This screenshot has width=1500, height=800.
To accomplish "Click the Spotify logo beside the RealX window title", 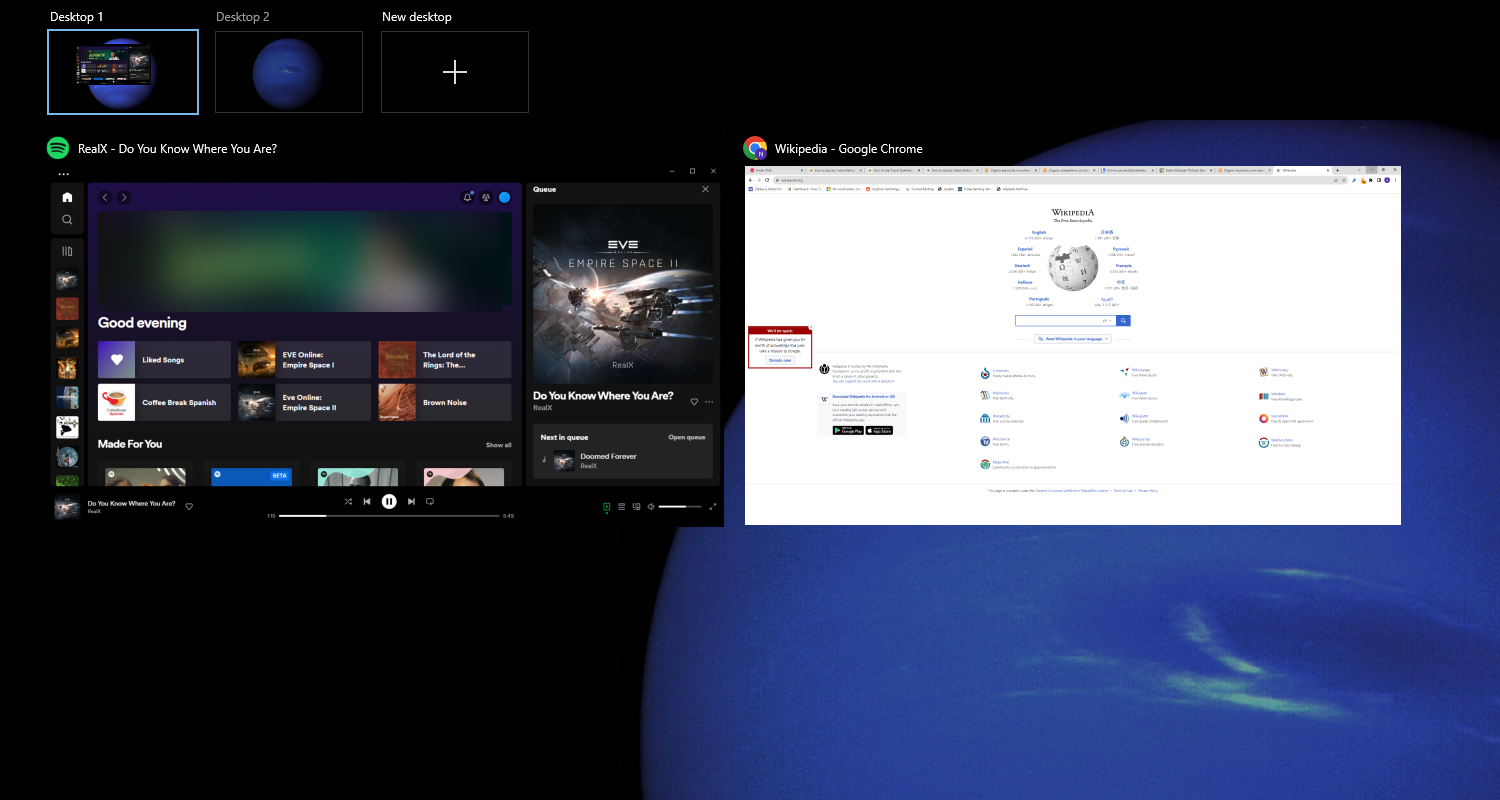I will (59, 148).
